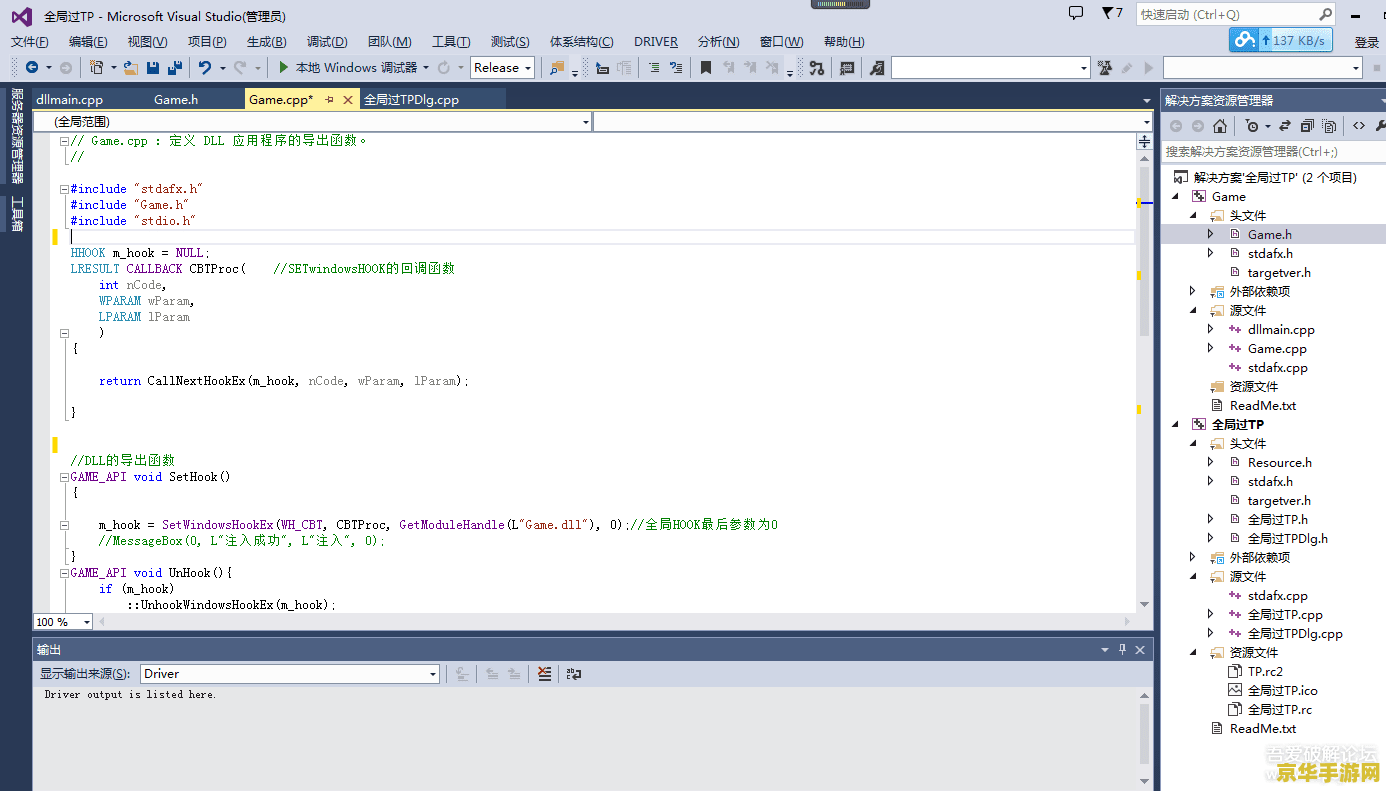Image resolution: width=1386 pixels, height=791 pixels.
Task: Click the pending changes filter clock icon
Action: coord(1252,126)
